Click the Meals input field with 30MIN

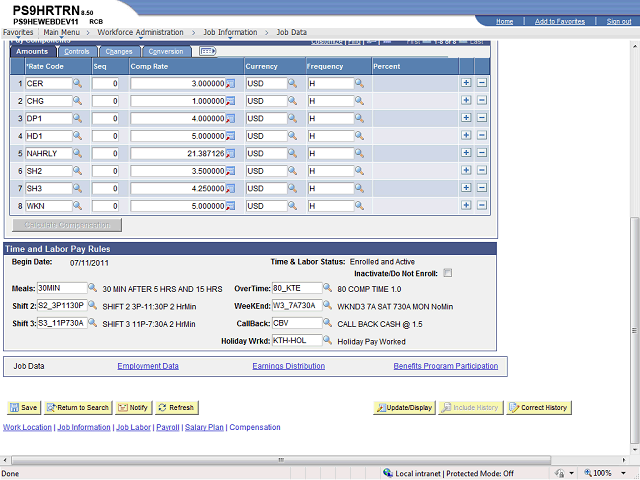(x=62, y=288)
